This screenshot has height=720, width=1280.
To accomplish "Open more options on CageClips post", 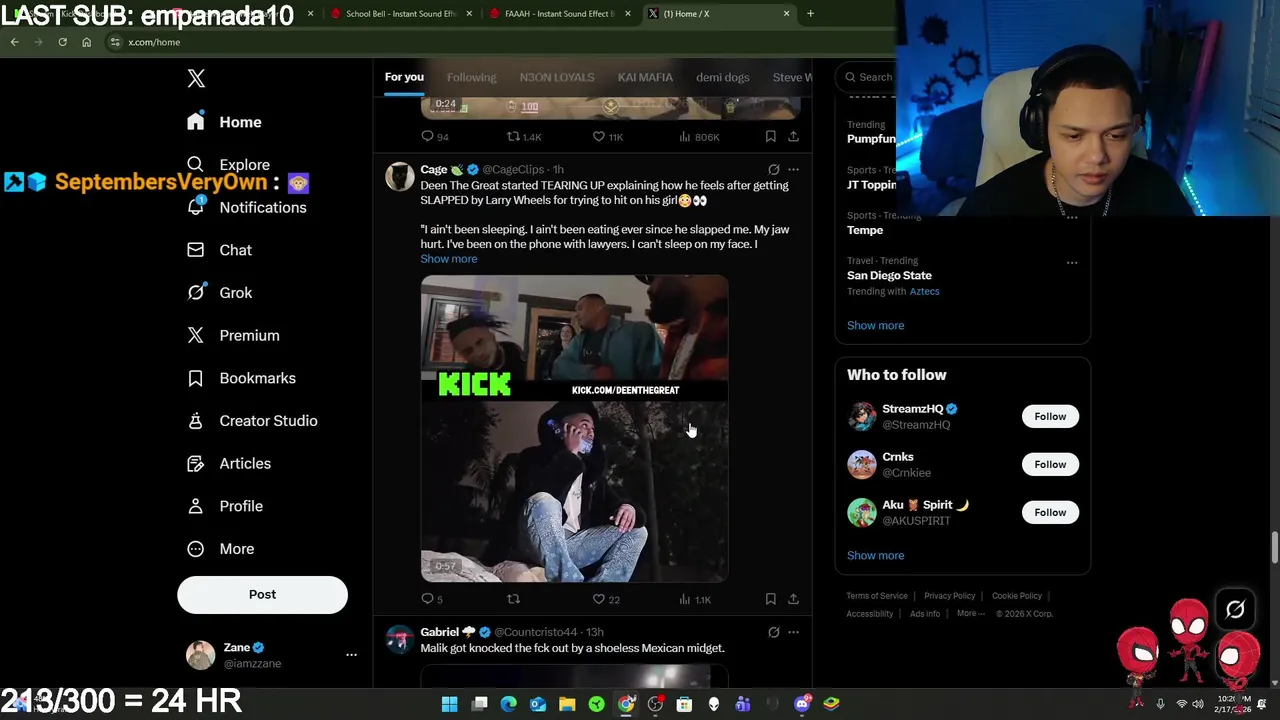I will (x=793, y=170).
